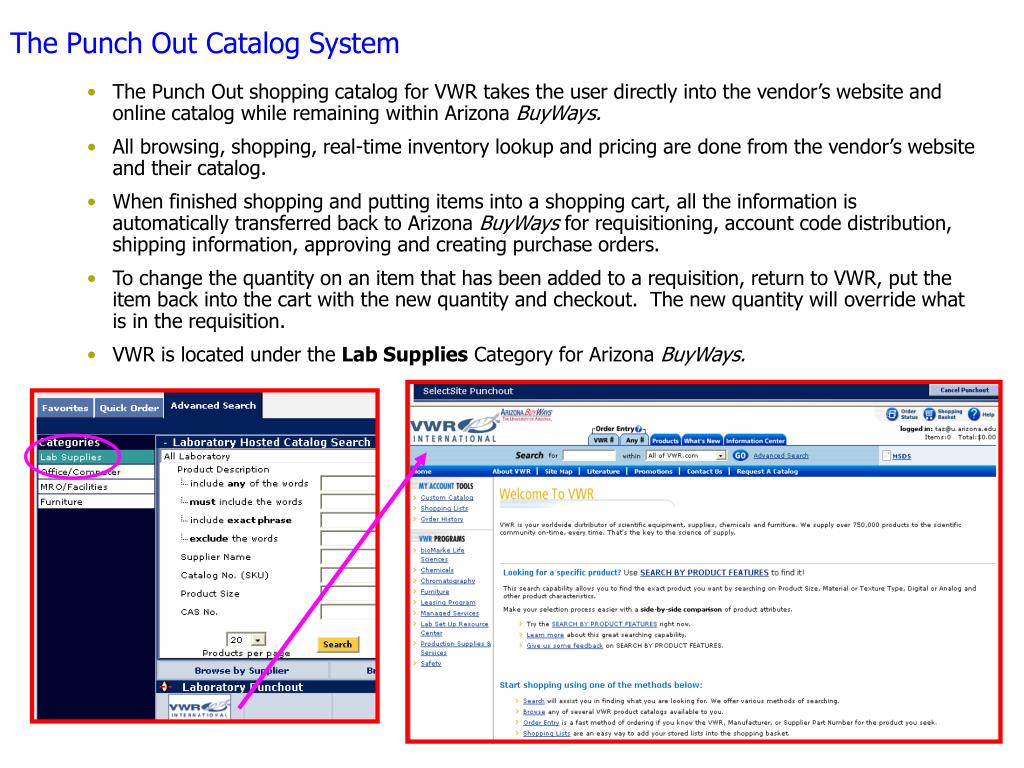Click the Order Entry help icon
This screenshot has width=1024, height=768.
point(638,429)
